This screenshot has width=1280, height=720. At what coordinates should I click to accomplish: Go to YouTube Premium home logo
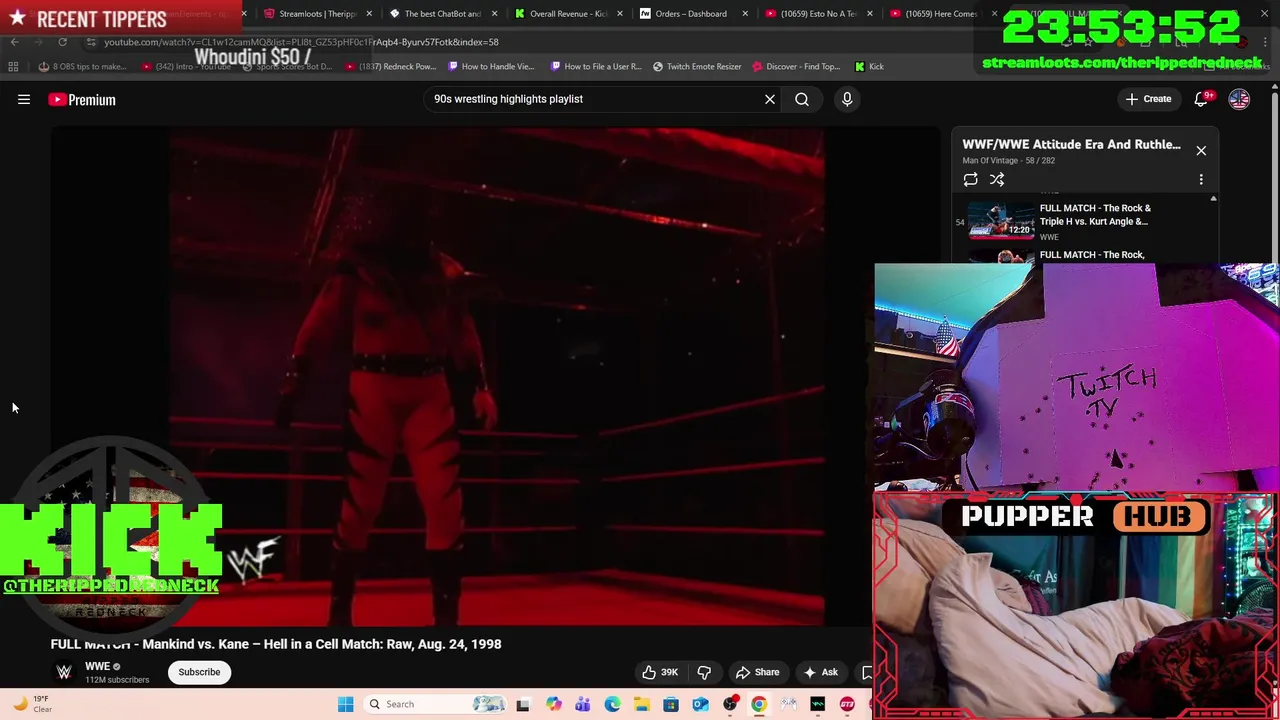point(82,99)
